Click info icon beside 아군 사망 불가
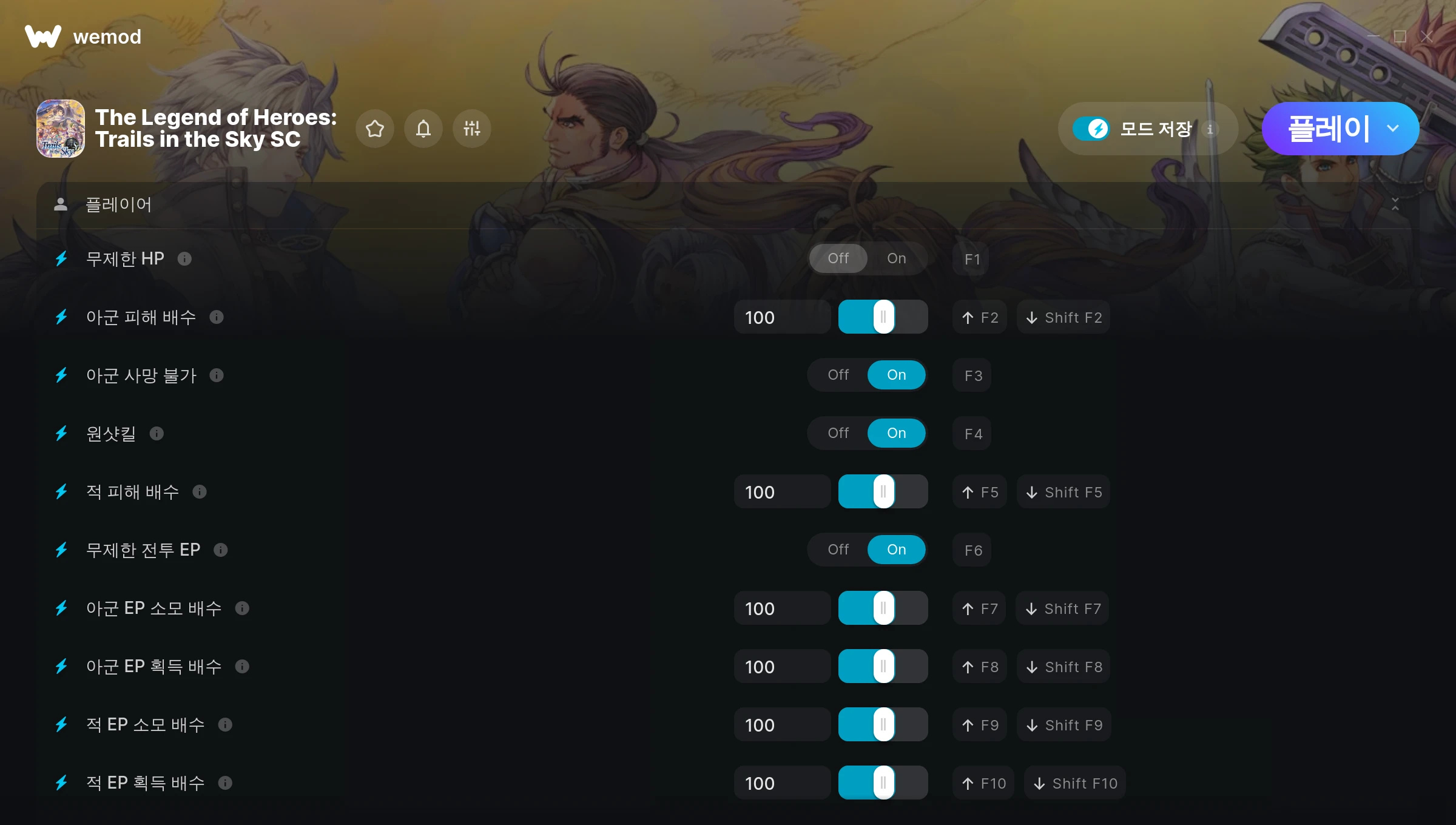The height and width of the screenshot is (825, 1456). click(217, 375)
